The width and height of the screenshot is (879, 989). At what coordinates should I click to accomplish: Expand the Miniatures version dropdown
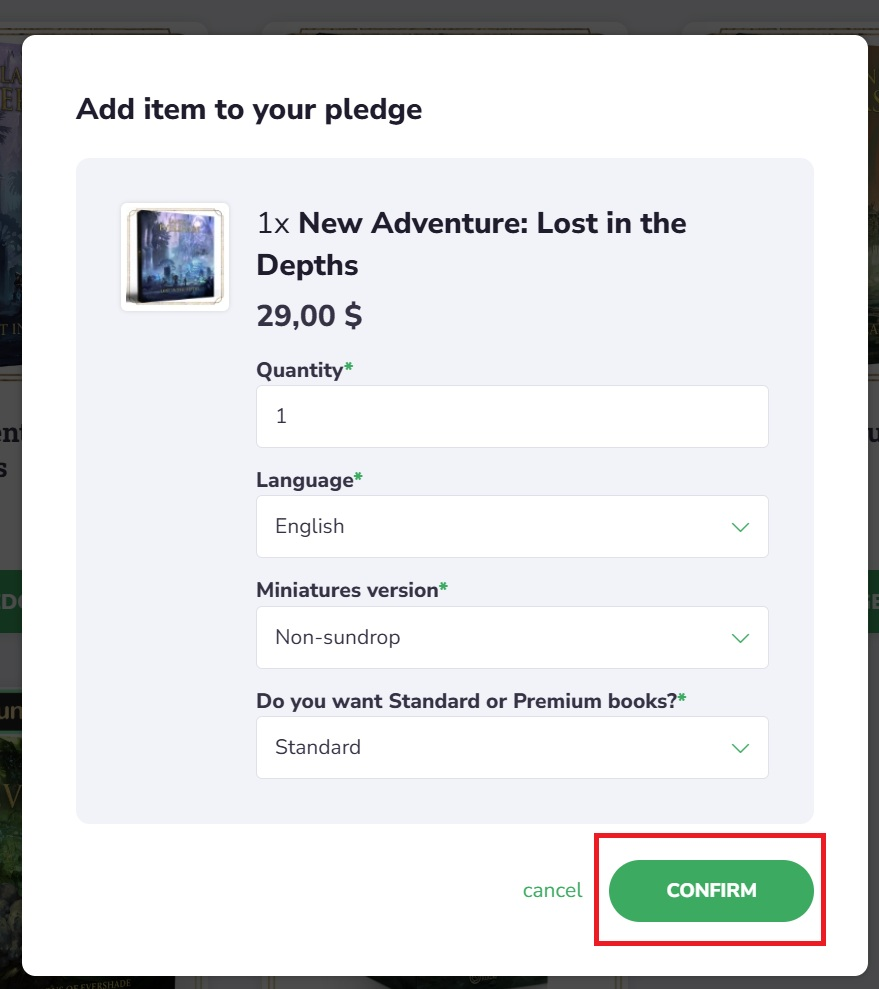pyautogui.click(x=512, y=637)
